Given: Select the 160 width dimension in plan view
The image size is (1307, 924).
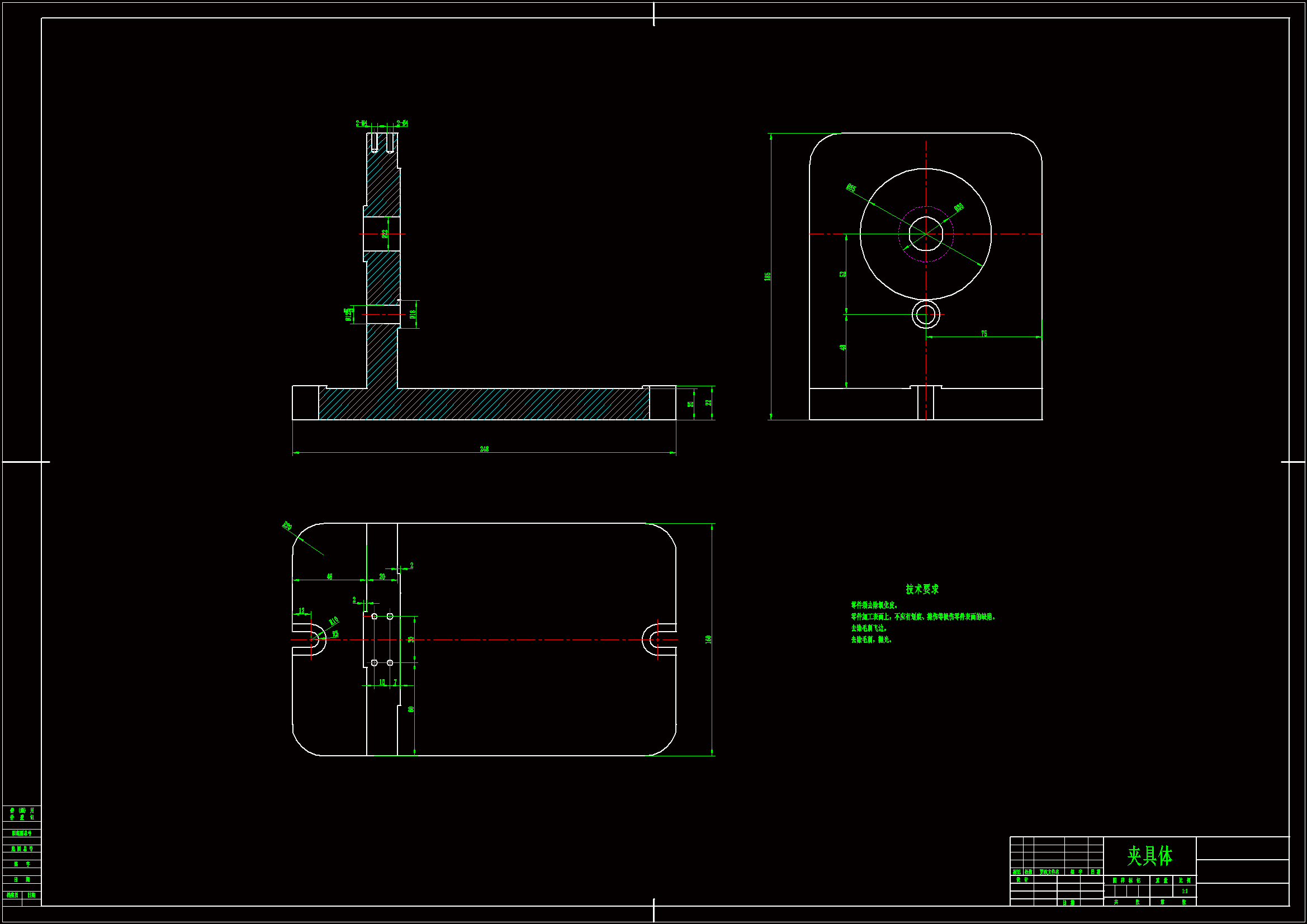Looking at the screenshot, I should pyautogui.click(x=709, y=639).
